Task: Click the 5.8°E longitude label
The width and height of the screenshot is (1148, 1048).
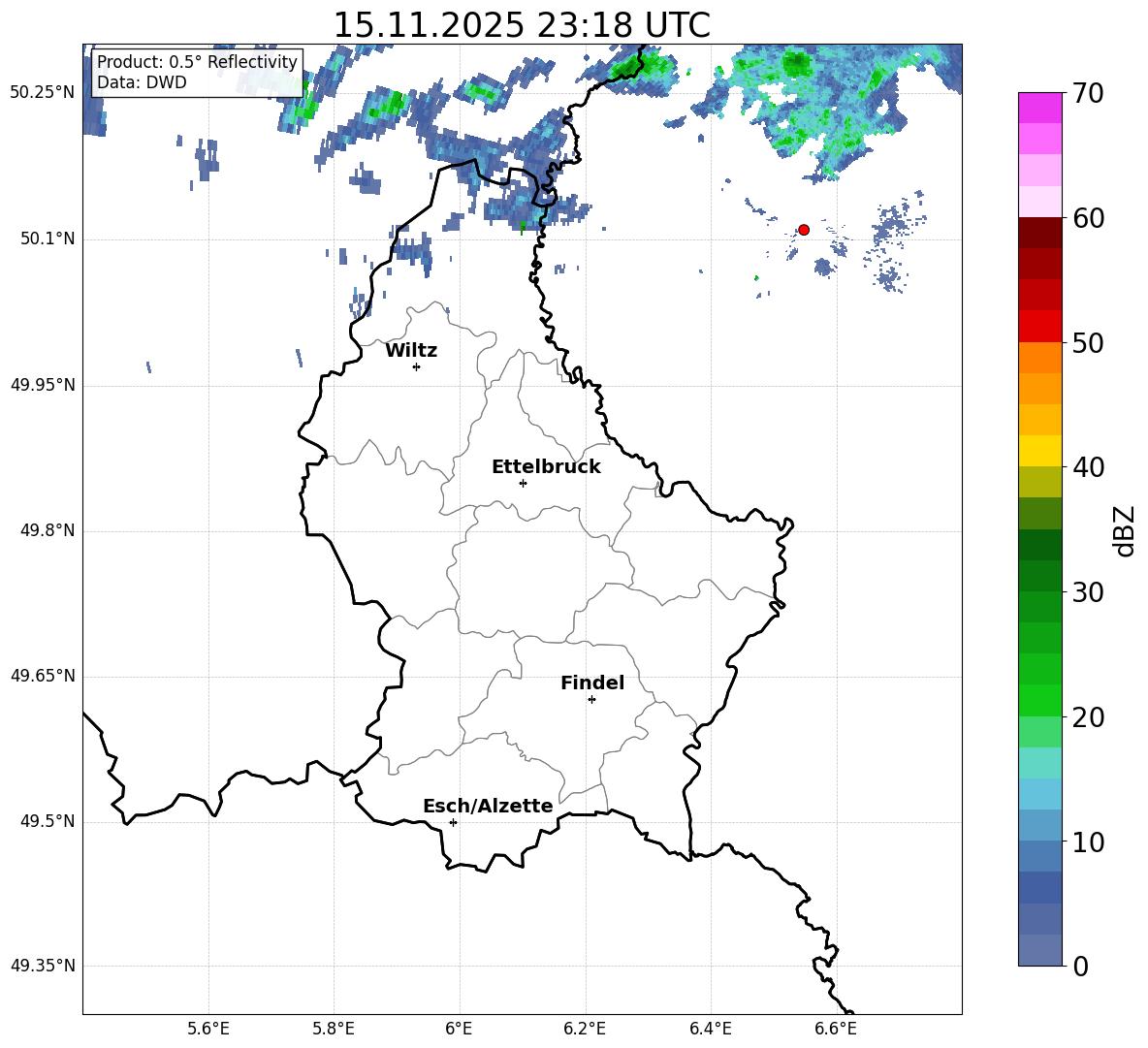Action: [334, 1029]
